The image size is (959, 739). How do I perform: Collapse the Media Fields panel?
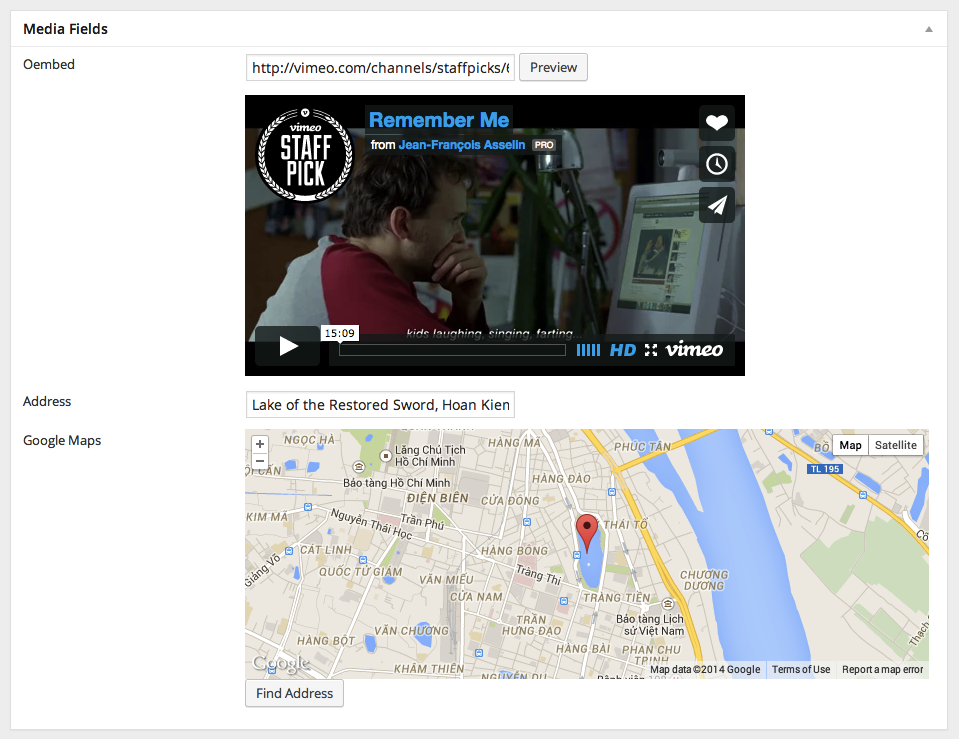(x=928, y=29)
